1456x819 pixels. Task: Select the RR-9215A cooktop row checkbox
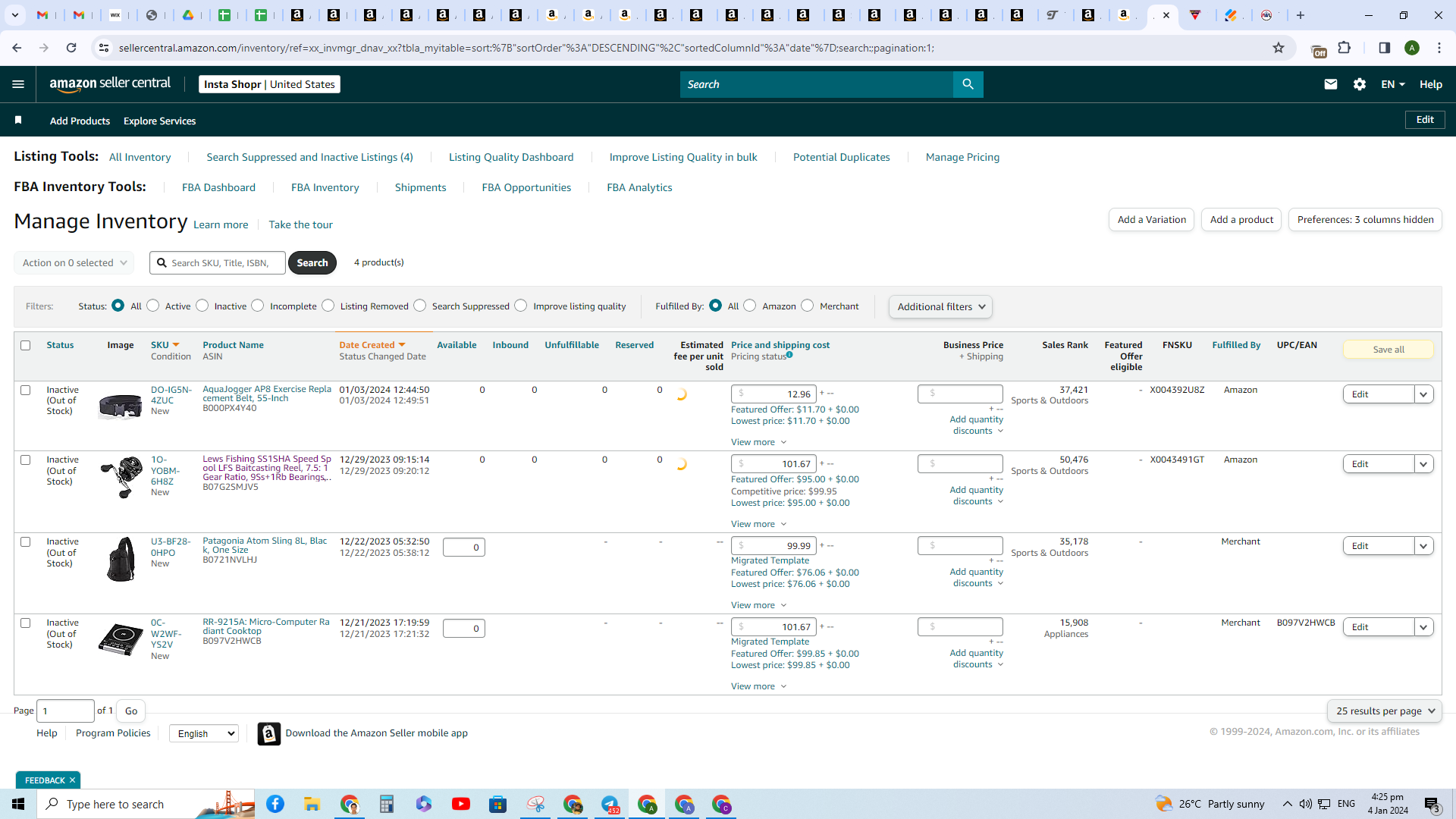point(25,623)
